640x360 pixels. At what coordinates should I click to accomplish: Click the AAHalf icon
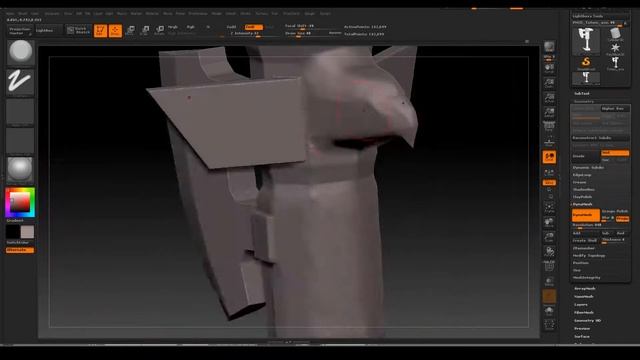549,113
